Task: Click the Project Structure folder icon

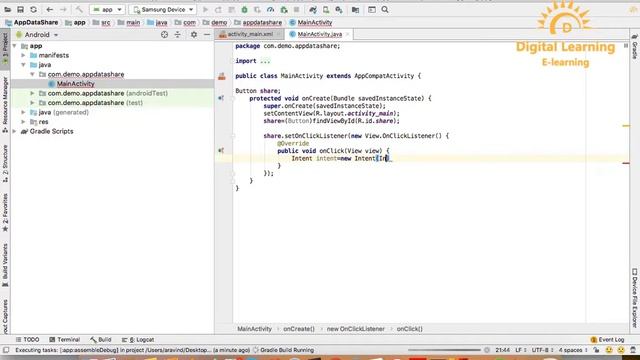Action: click(355, 9)
